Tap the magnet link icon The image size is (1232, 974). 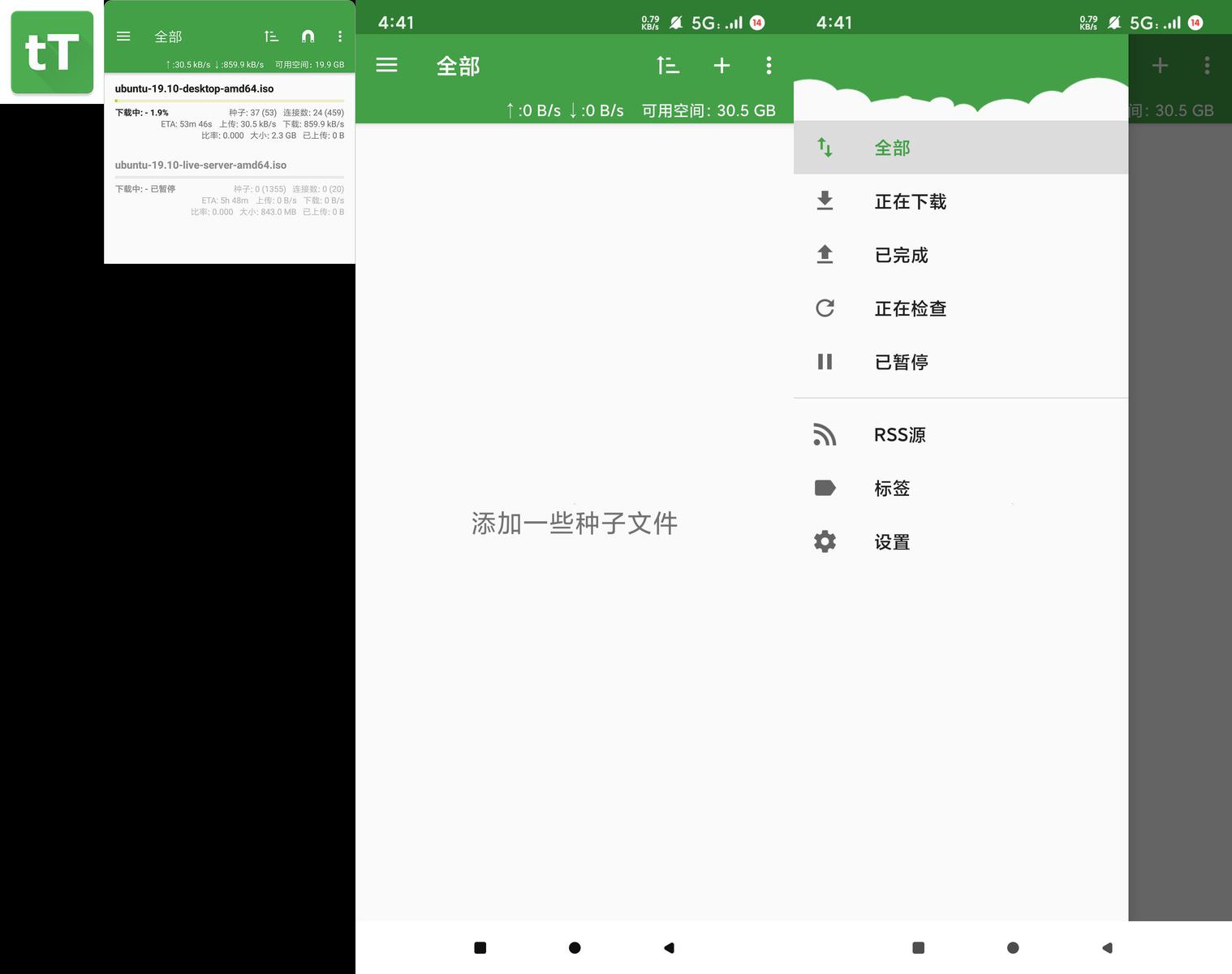coord(308,37)
